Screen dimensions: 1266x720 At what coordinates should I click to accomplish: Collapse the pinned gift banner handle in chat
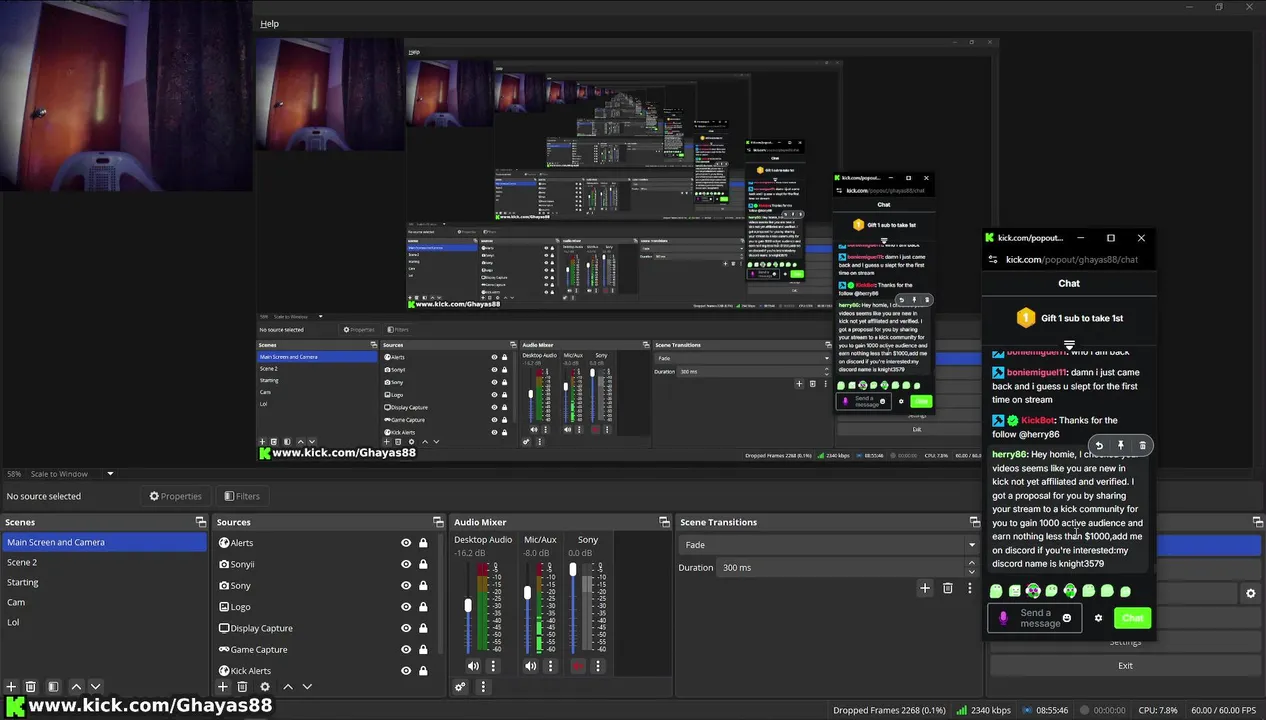point(1069,345)
